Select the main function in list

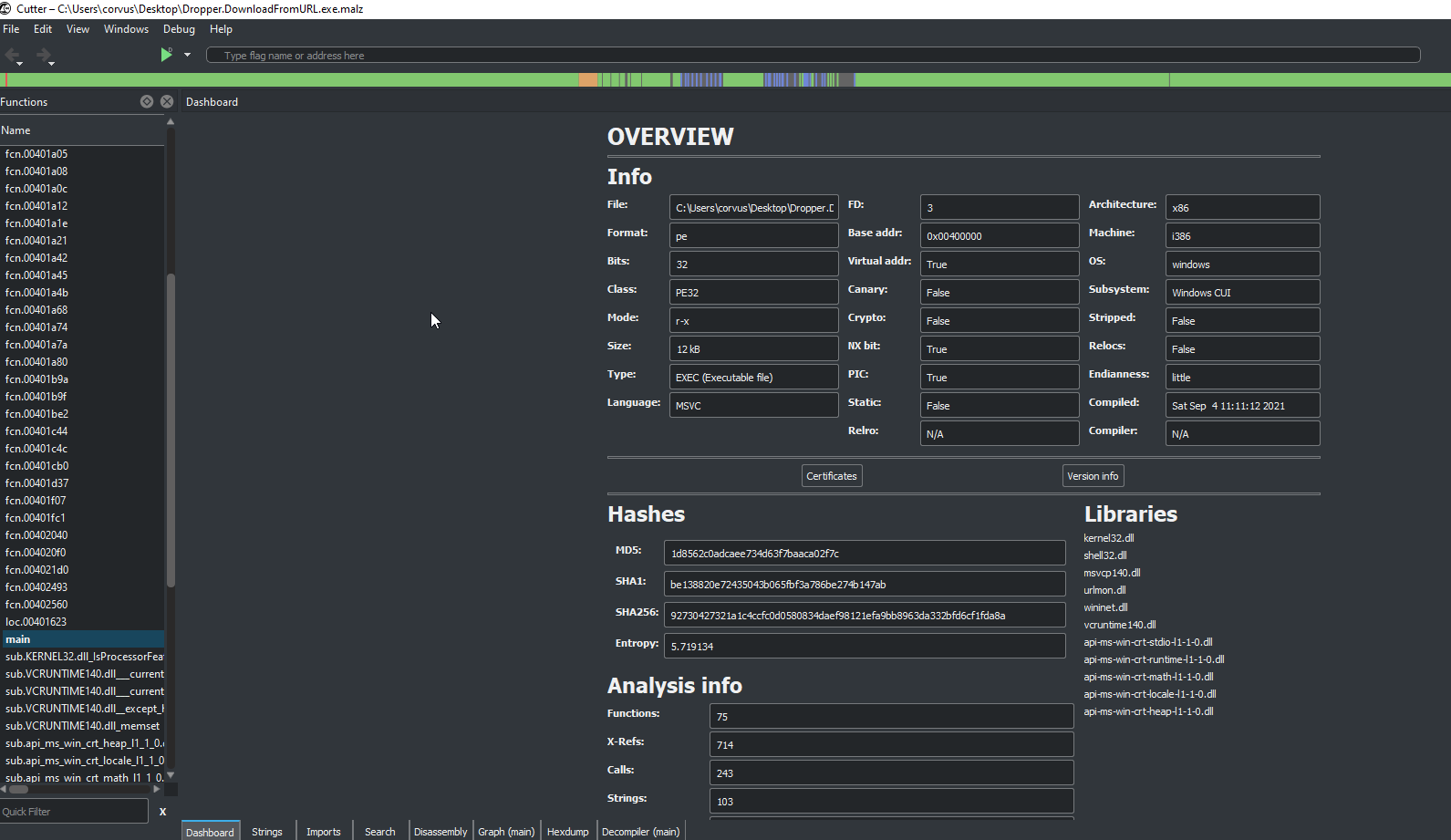click(83, 639)
